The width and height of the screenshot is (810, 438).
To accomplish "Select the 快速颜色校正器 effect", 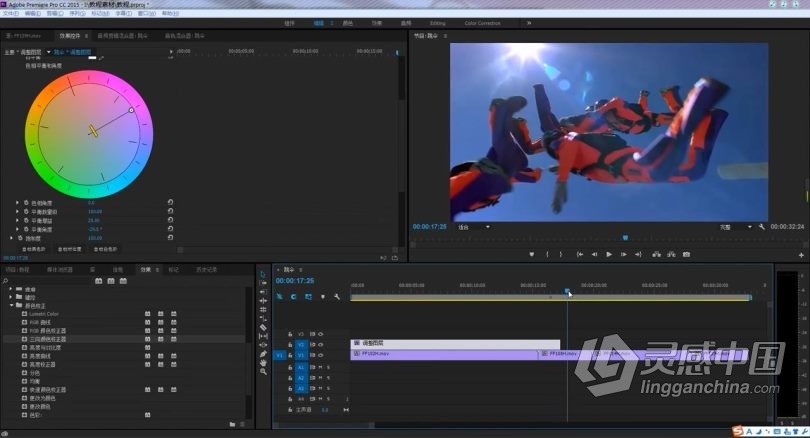I will [48, 389].
